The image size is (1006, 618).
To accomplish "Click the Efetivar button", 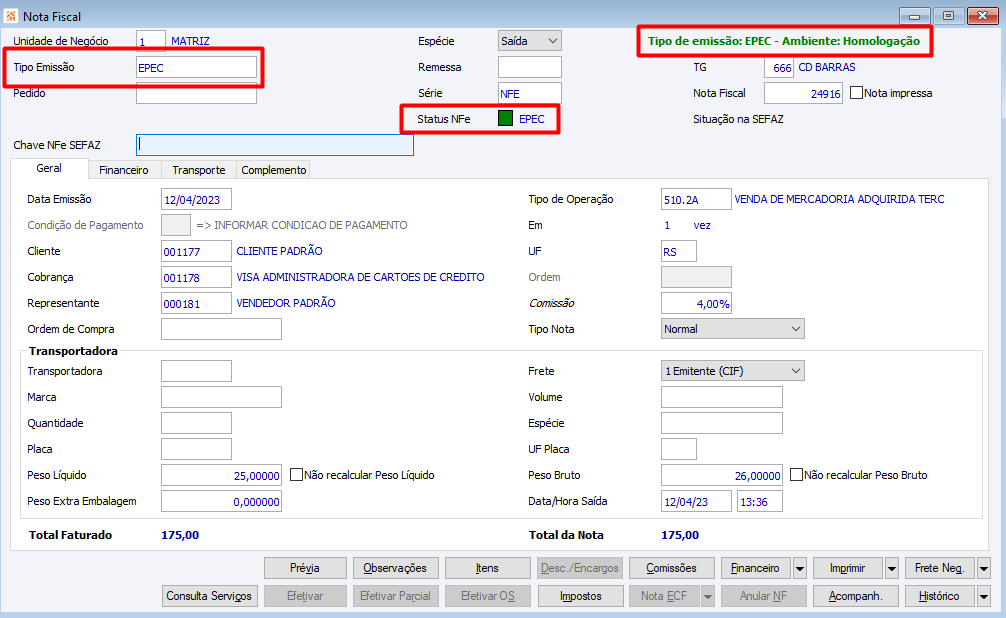I will (x=305, y=596).
